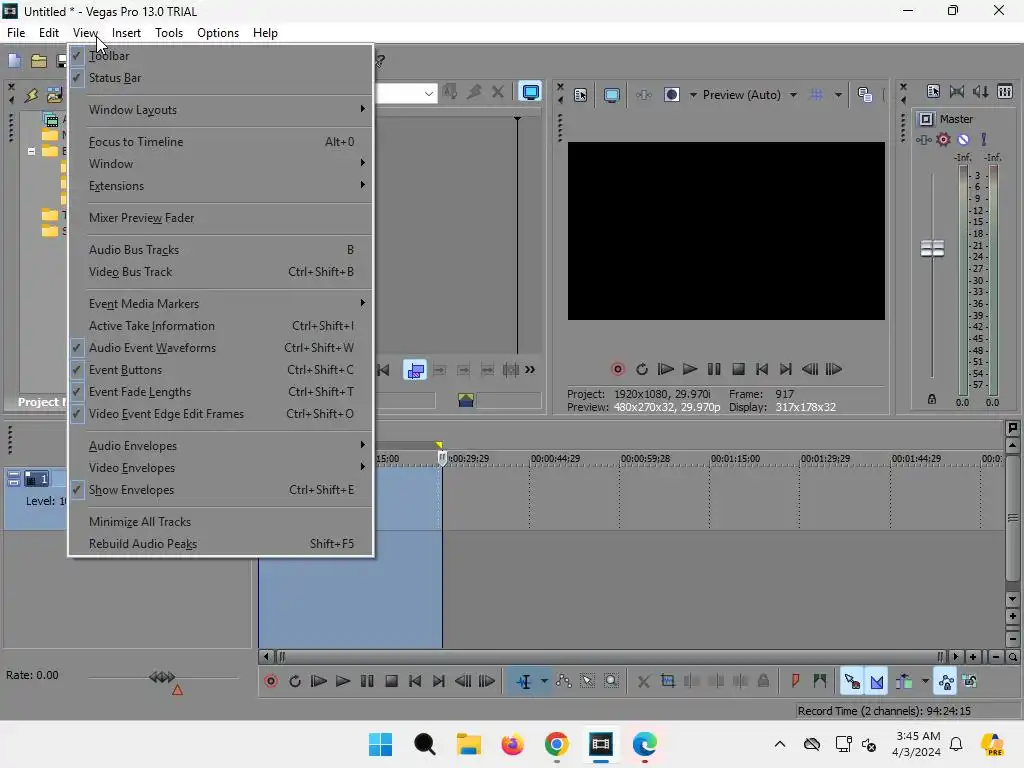The height and width of the screenshot is (768, 1024).
Task: Expand Window Layouts submenu
Action: coord(220,110)
